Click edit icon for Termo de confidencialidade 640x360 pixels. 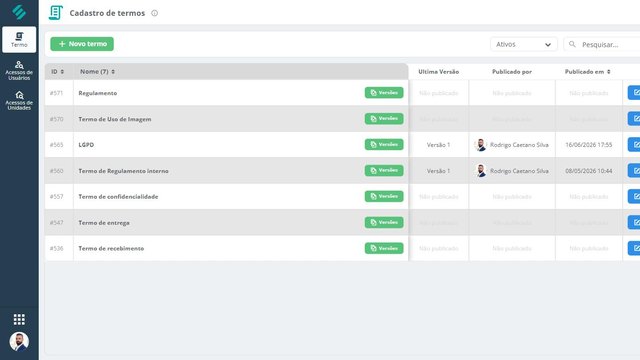pyautogui.click(x=635, y=196)
